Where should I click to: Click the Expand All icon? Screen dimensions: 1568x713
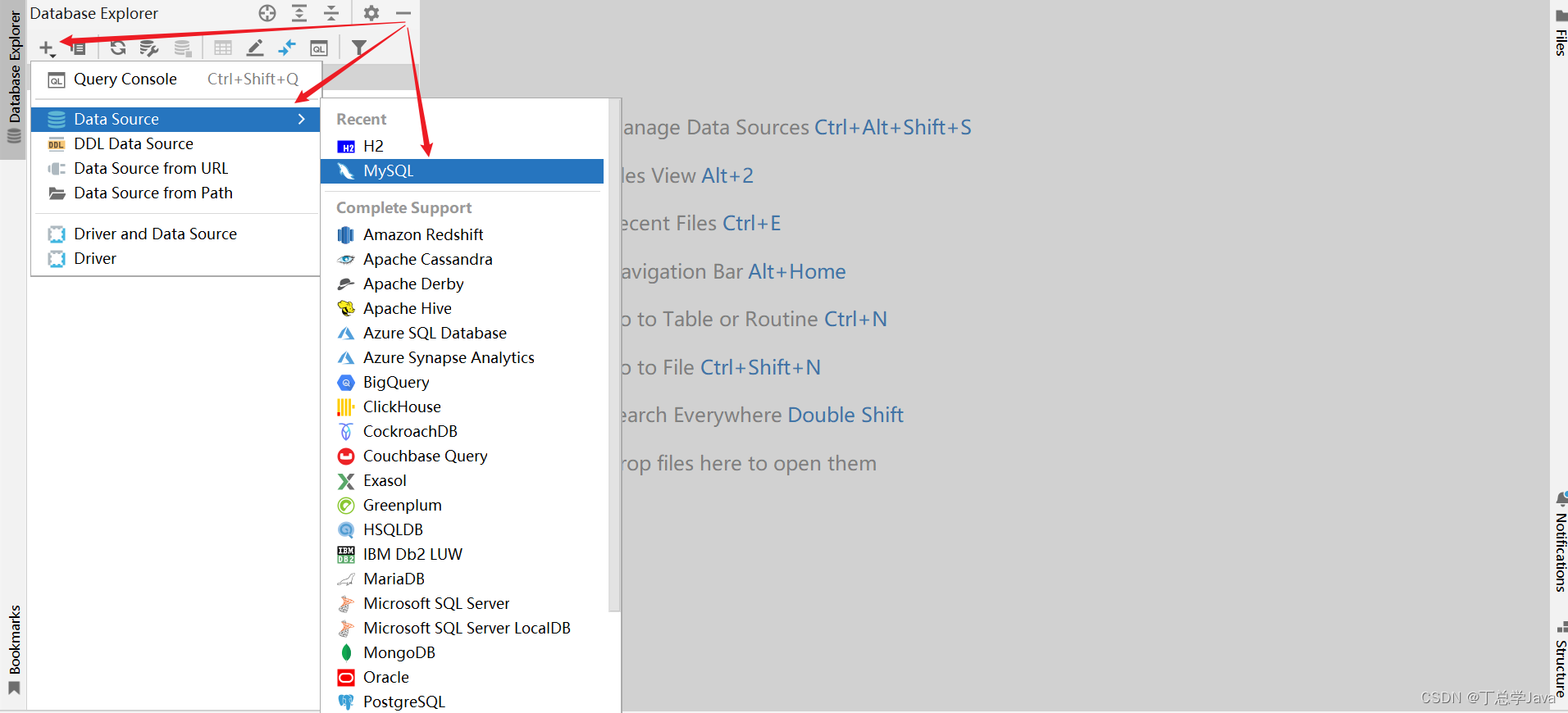299,13
